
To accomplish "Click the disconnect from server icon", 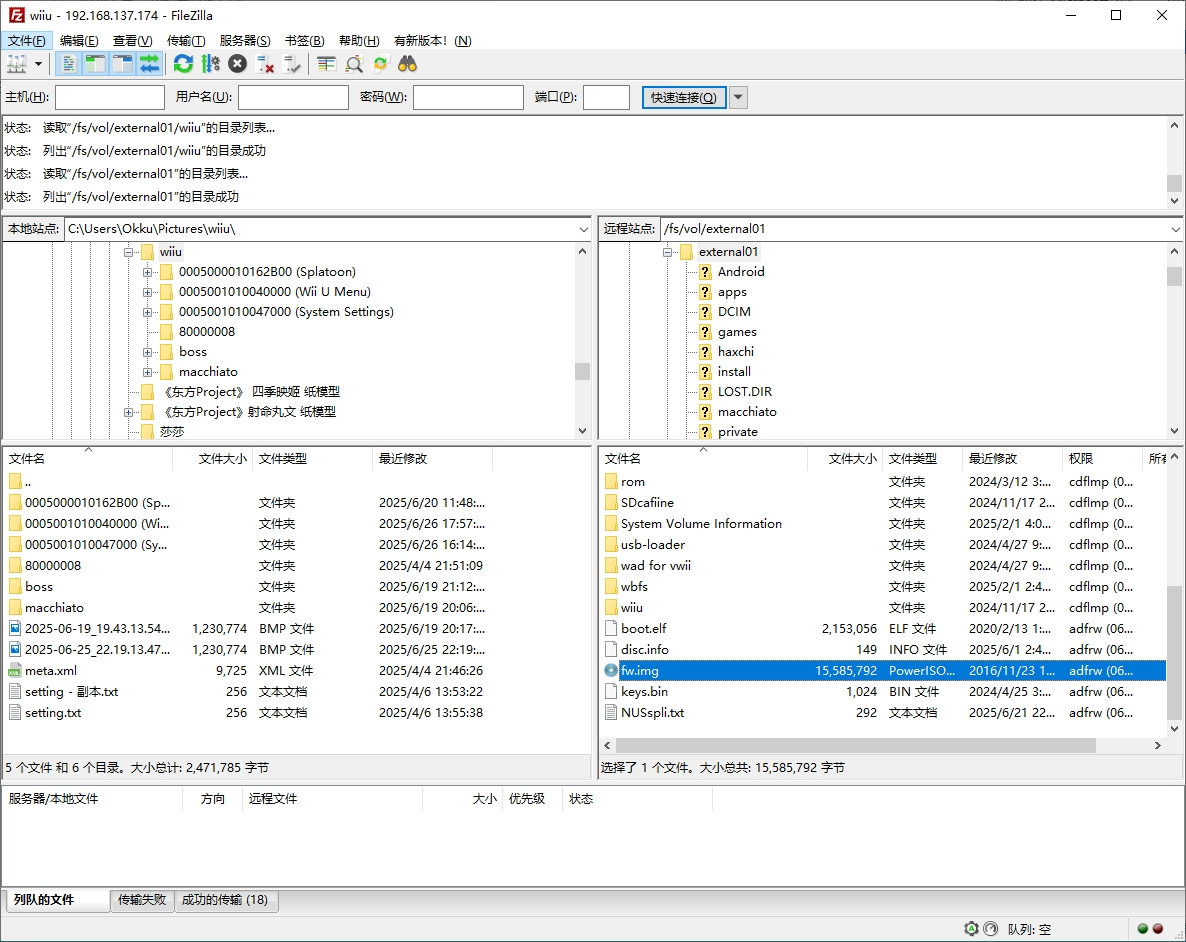I will pos(265,64).
